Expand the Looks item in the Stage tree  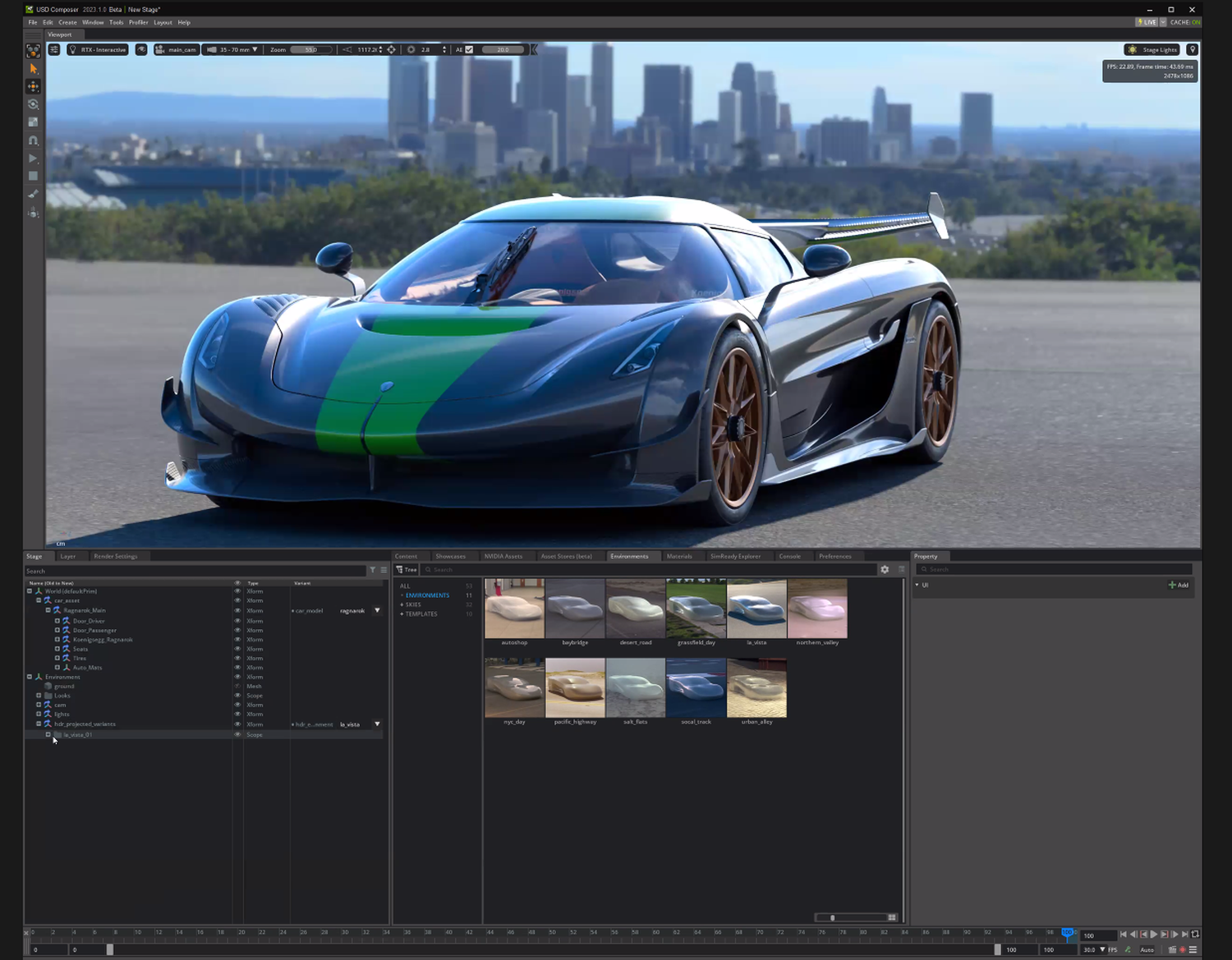click(39, 696)
